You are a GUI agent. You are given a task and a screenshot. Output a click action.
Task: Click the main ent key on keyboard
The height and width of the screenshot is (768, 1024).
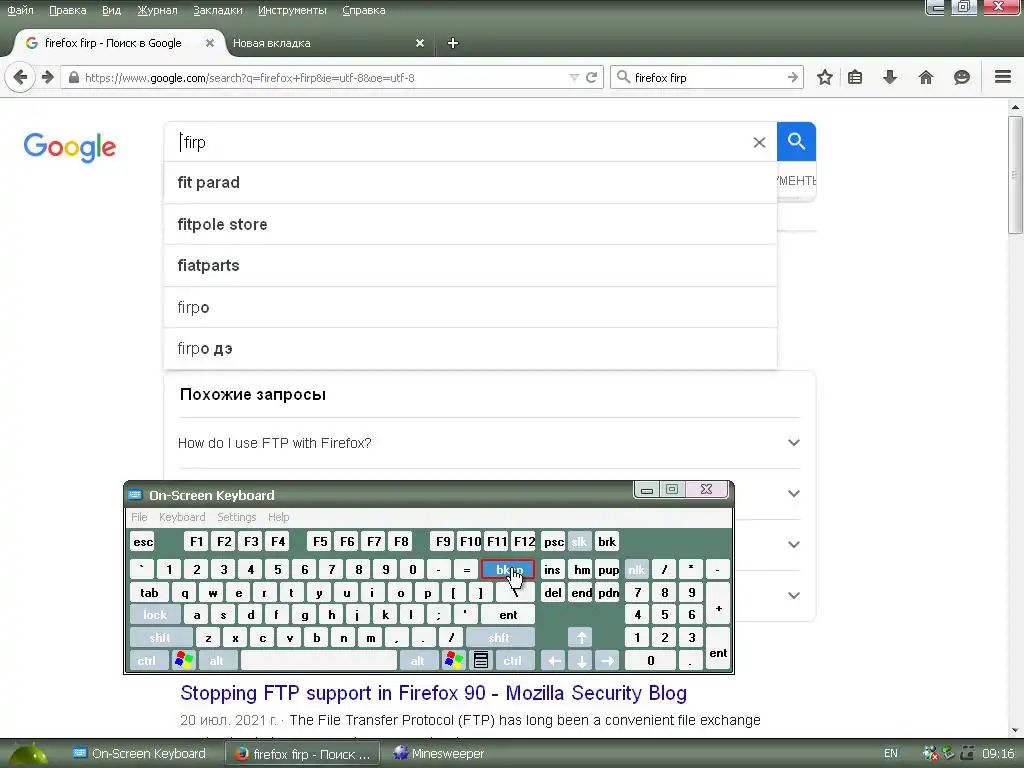coord(508,615)
